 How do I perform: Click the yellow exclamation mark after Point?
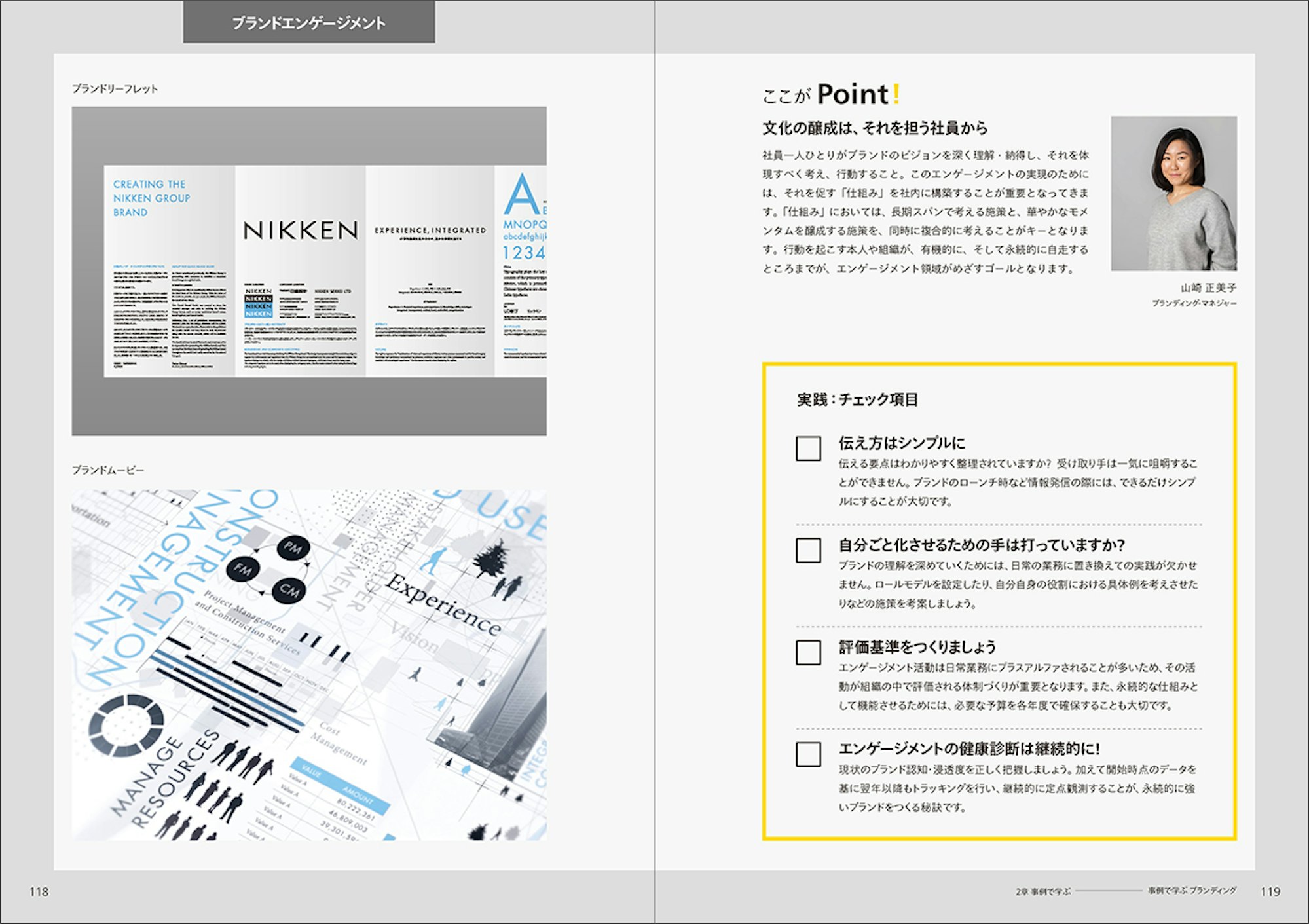click(x=896, y=94)
